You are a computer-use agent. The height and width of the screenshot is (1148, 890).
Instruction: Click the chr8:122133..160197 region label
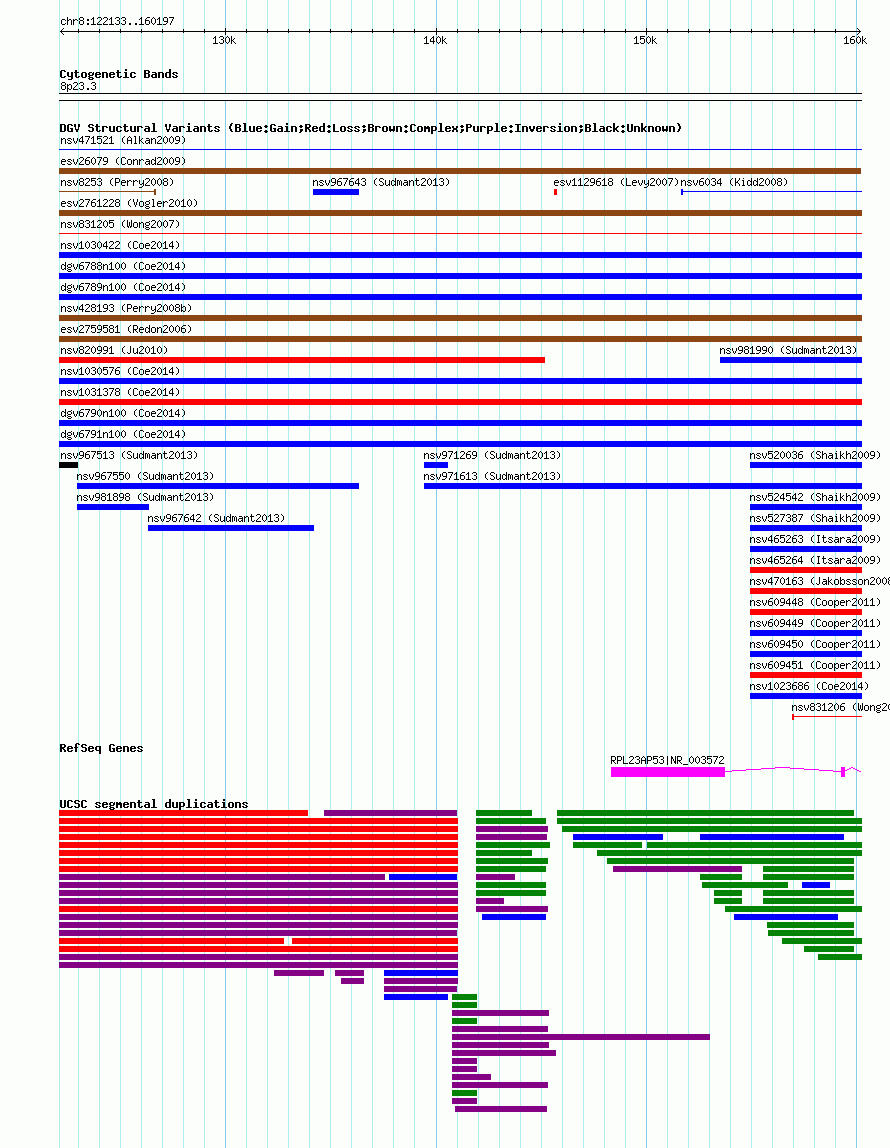pos(117,21)
